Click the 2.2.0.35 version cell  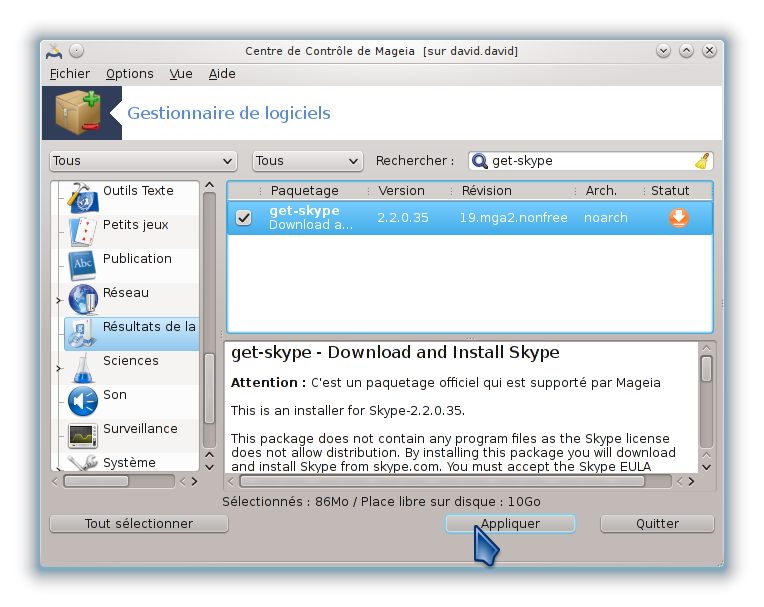pyautogui.click(x=402, y=218)
